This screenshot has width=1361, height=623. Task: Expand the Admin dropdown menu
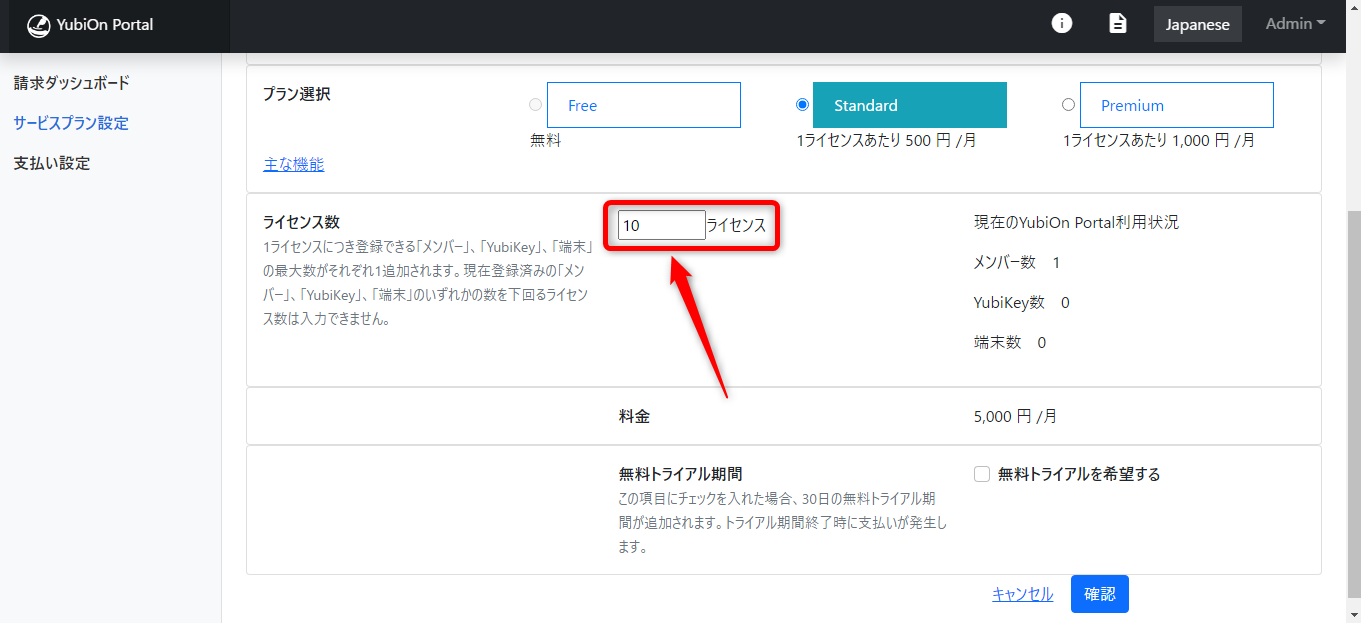(x=1295, y=23)
